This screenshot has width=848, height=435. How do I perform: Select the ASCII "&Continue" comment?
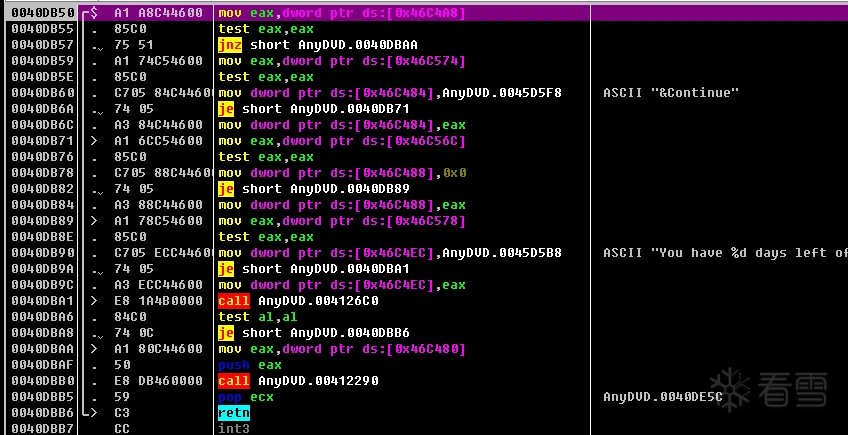pos(671,93)
